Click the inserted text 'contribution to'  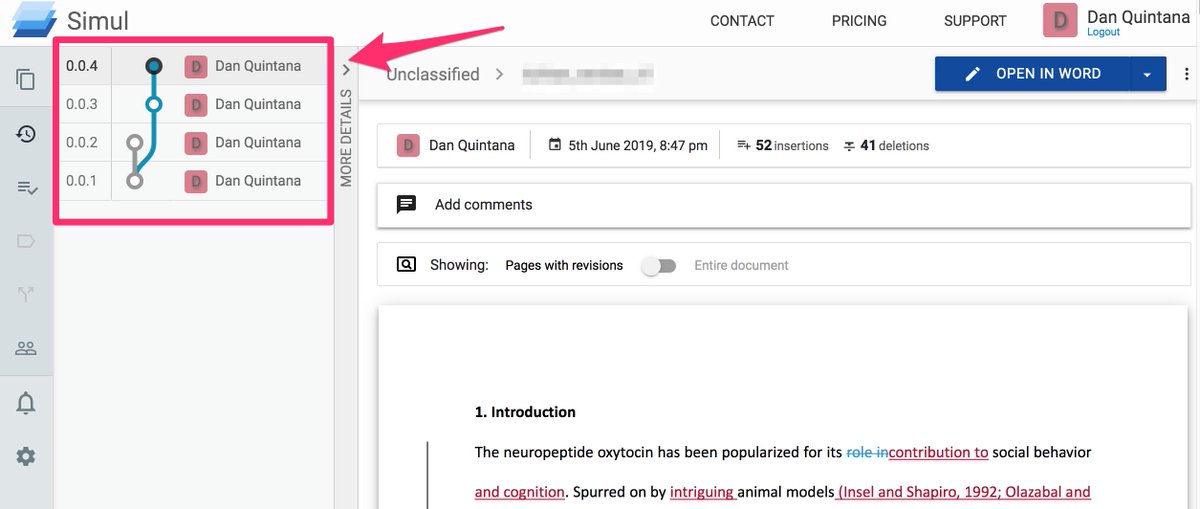[938, 452]
